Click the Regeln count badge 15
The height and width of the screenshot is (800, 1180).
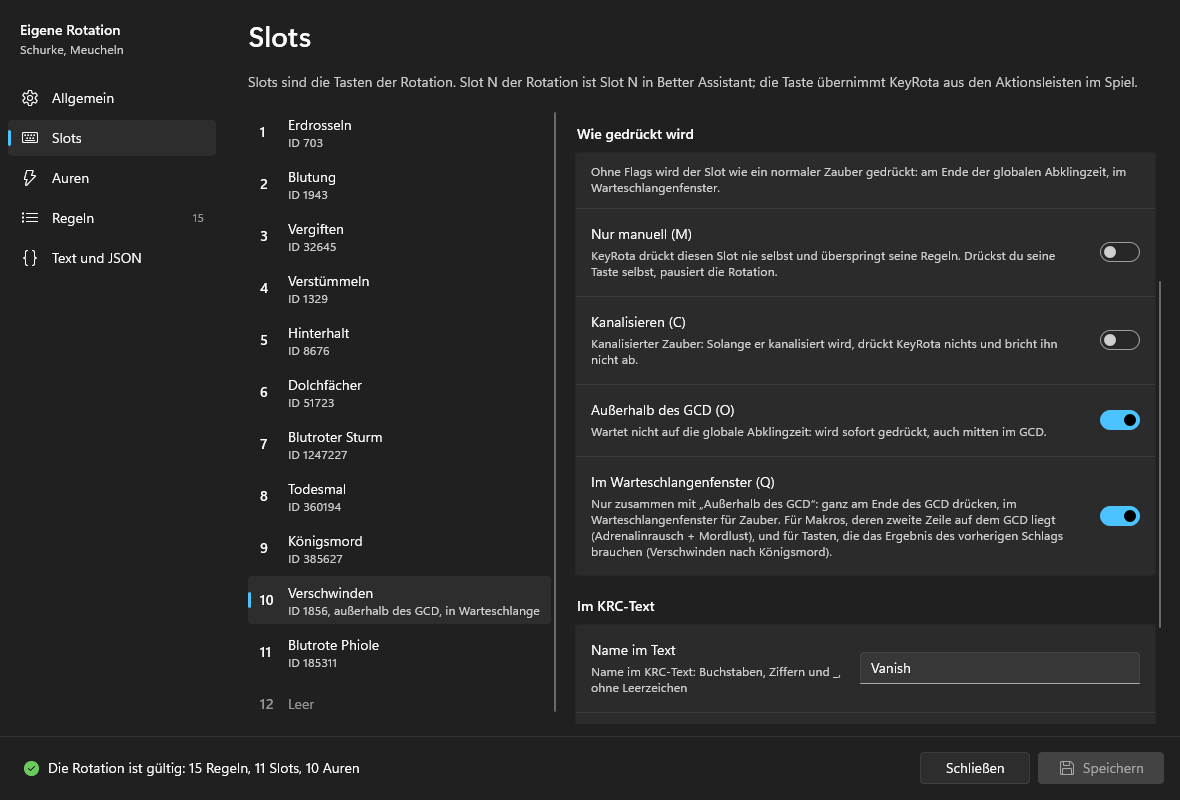[198, 218]
